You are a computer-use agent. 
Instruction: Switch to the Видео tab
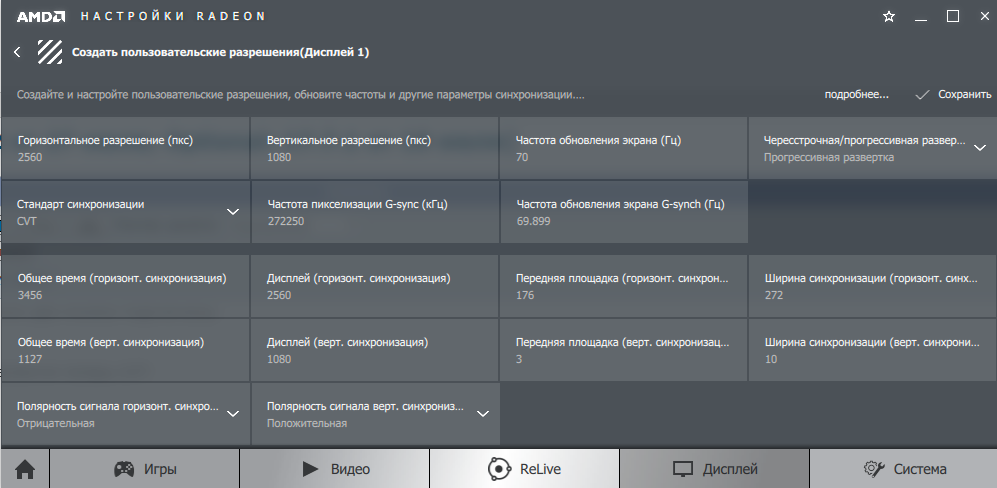pos(334,468)
